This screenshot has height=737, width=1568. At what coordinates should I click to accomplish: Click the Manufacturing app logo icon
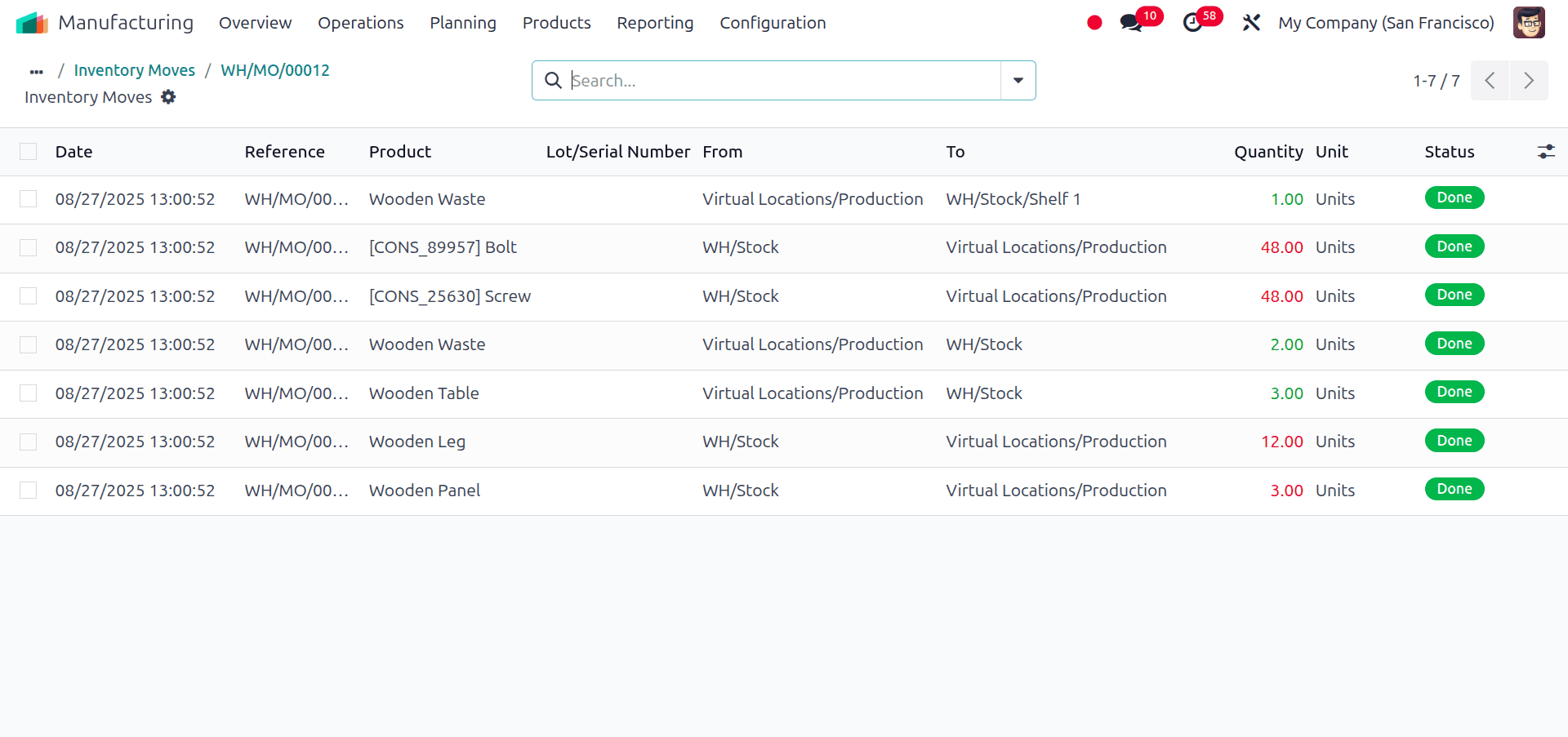point(32,23)
